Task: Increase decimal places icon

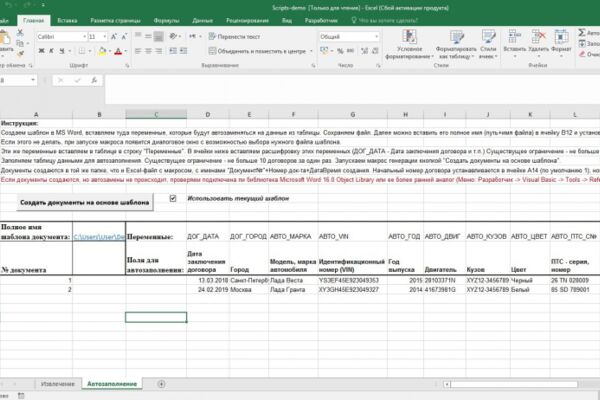Action: pos(365,51)
